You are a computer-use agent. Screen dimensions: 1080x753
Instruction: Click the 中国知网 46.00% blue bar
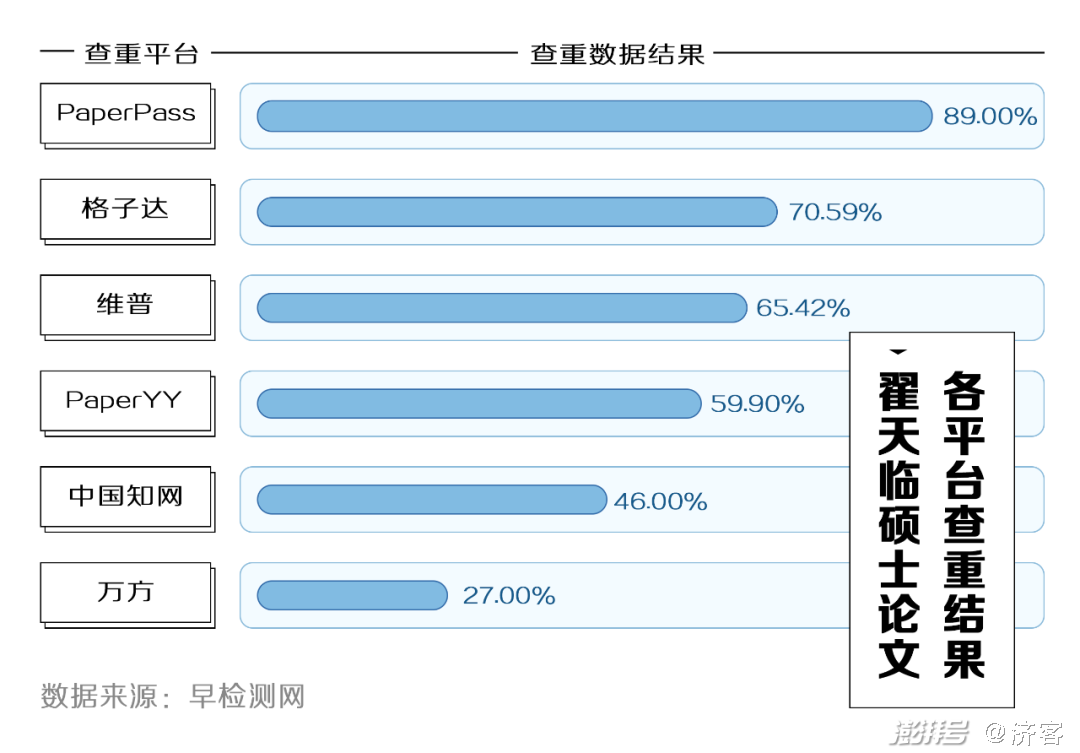432,499
